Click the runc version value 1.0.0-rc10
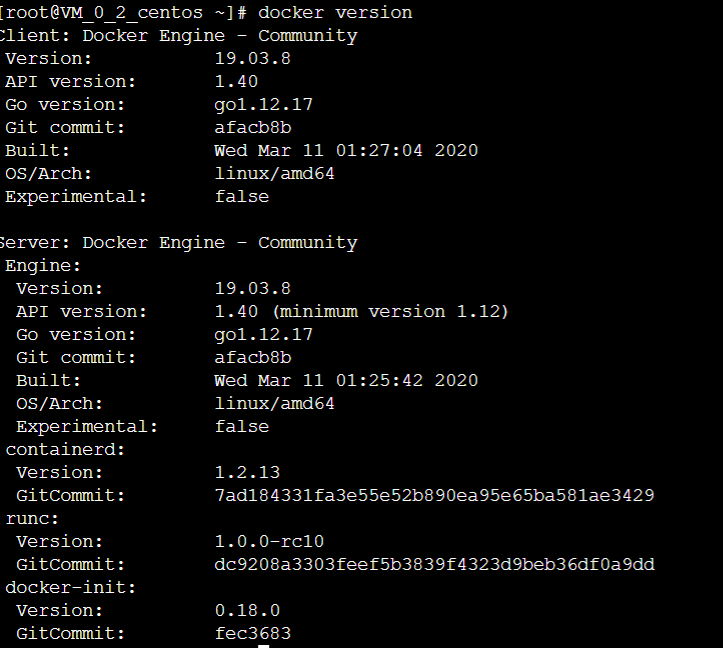723x648 pixels. coord(269,542)
